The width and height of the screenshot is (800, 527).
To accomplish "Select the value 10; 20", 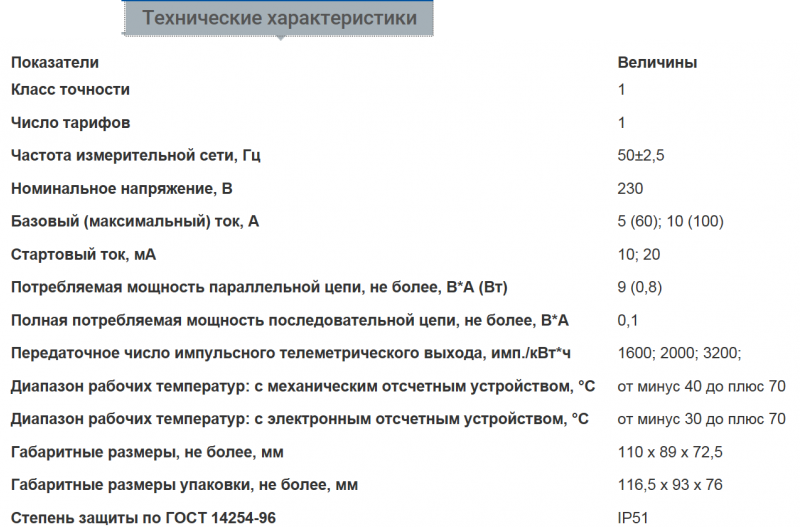I will tap(639, 255).
